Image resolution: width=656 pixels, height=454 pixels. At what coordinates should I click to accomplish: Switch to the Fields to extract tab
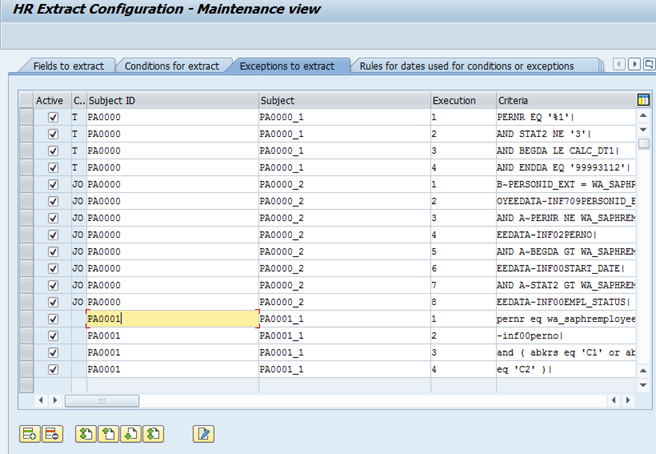[x=69, y=66]
